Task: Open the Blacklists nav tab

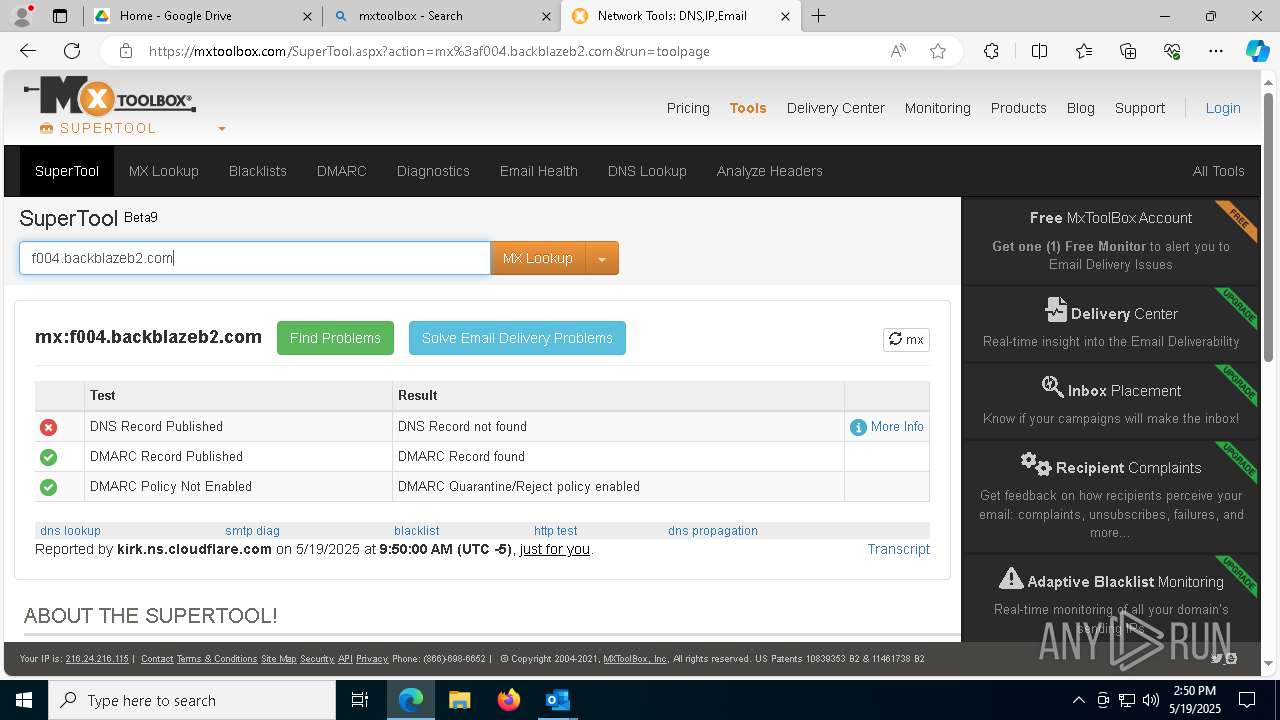Action: [x=258, y=171]
